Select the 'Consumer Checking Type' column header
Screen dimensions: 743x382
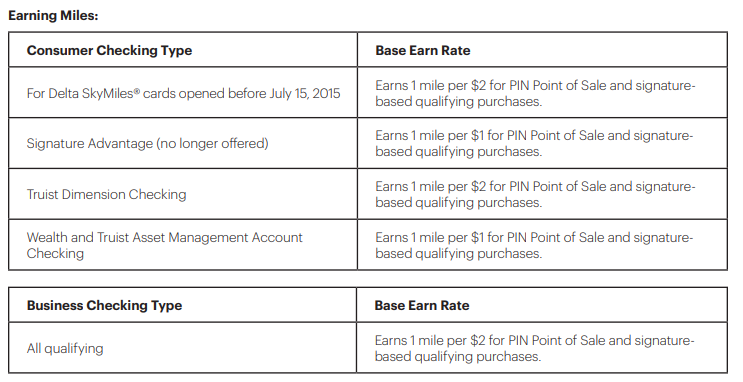click(x=109, y=50)
